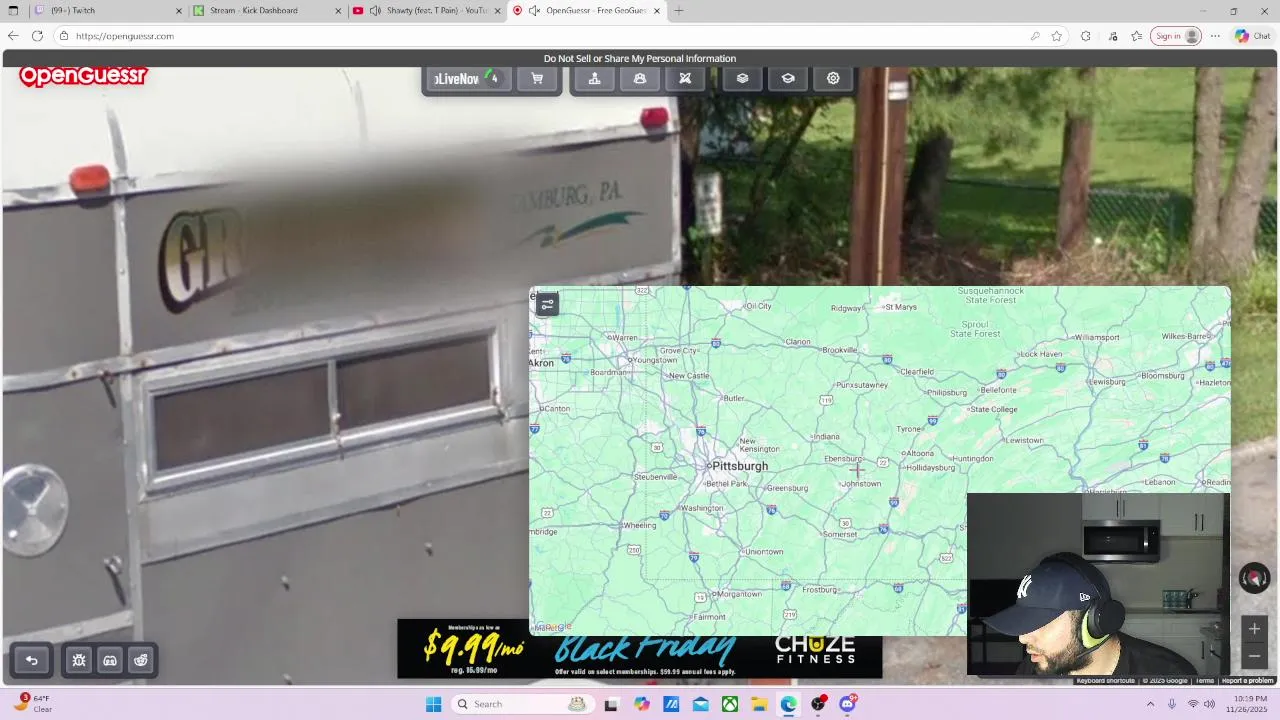Viewport: 1280px width, 720px height.
Task: Place guess on Pittsburgh on map
Action: tap(739, 466)
